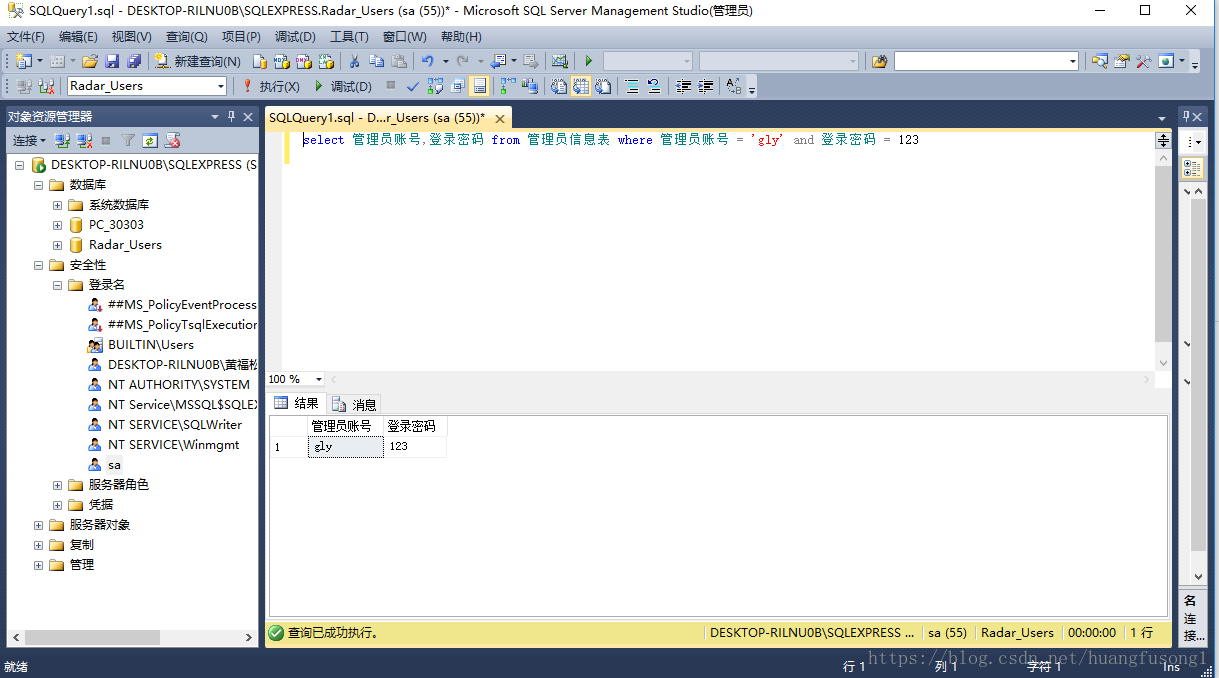Click the gly cell in results grid

point(345,447)
